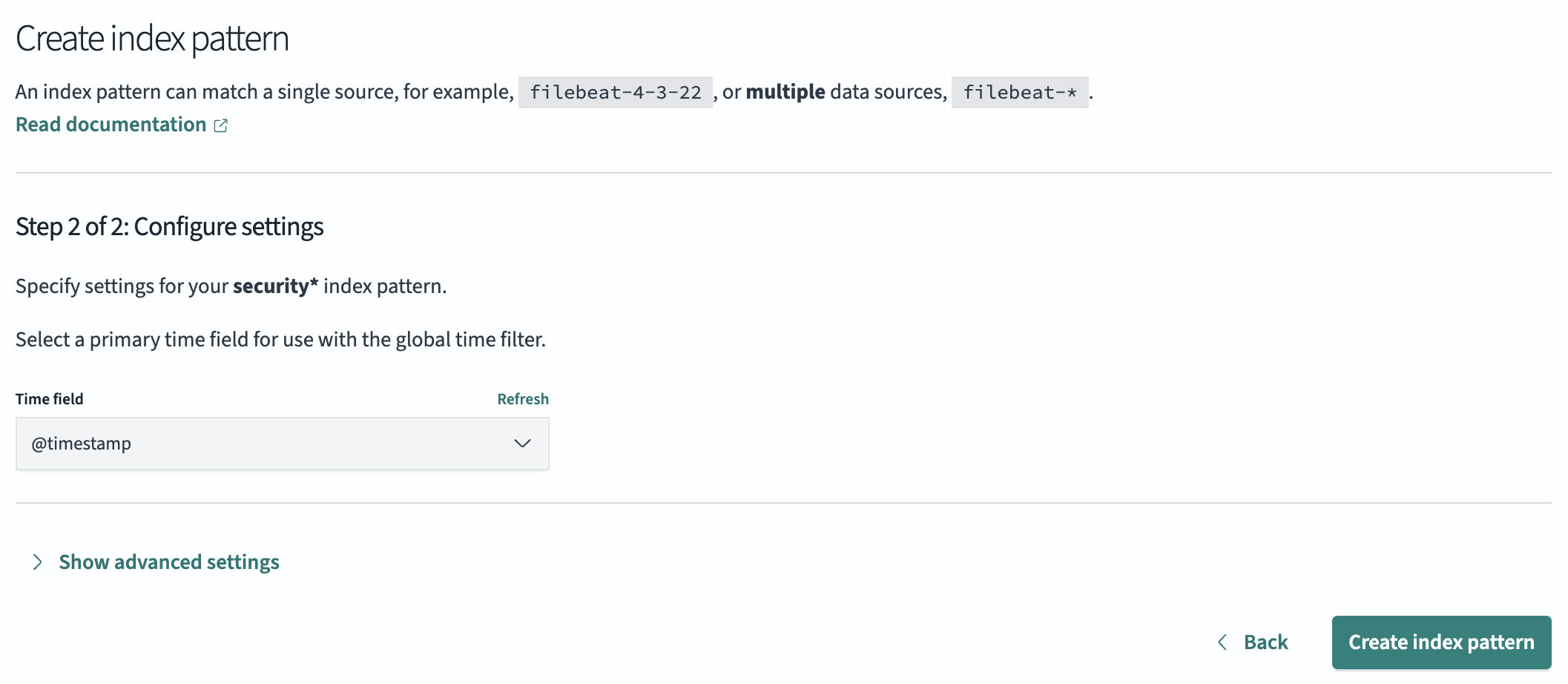Click the Time field label
The image size is (1568, 684).
tap(49, 398)
